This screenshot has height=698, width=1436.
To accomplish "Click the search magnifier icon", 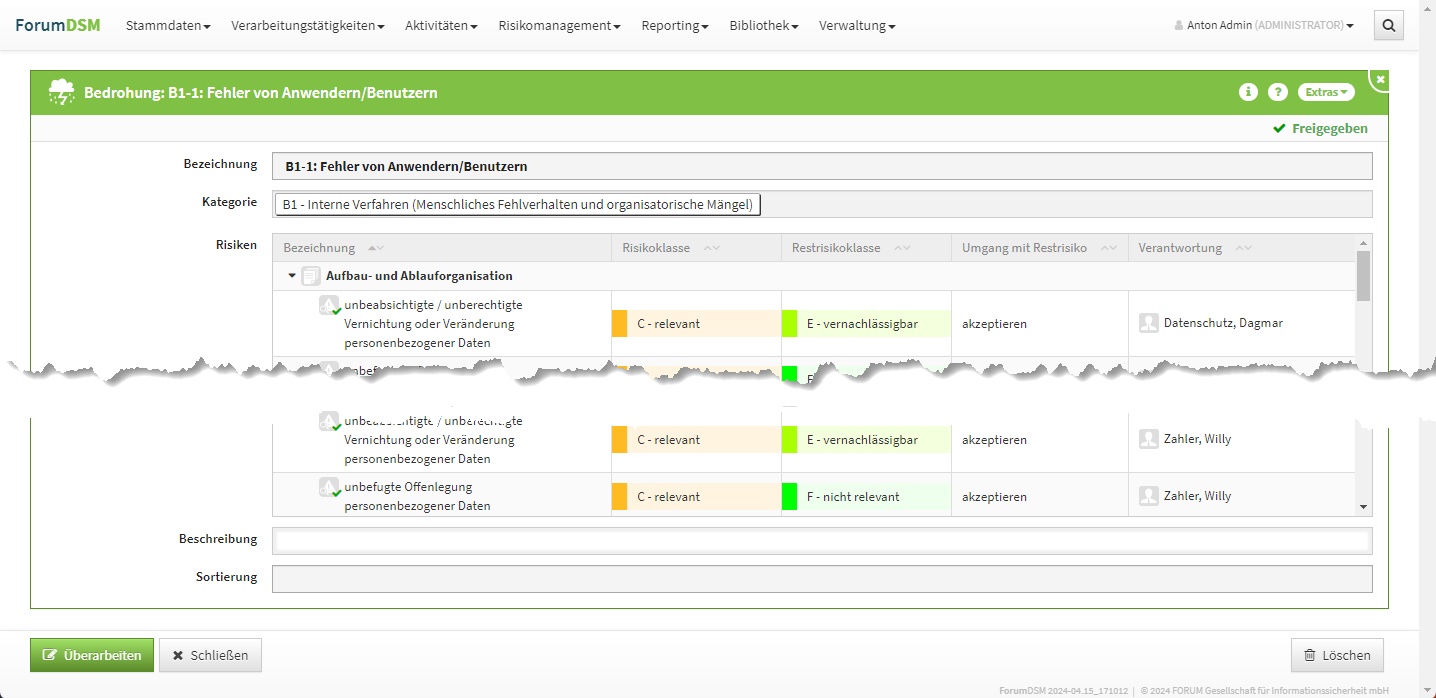I will tap(1388, 26).
